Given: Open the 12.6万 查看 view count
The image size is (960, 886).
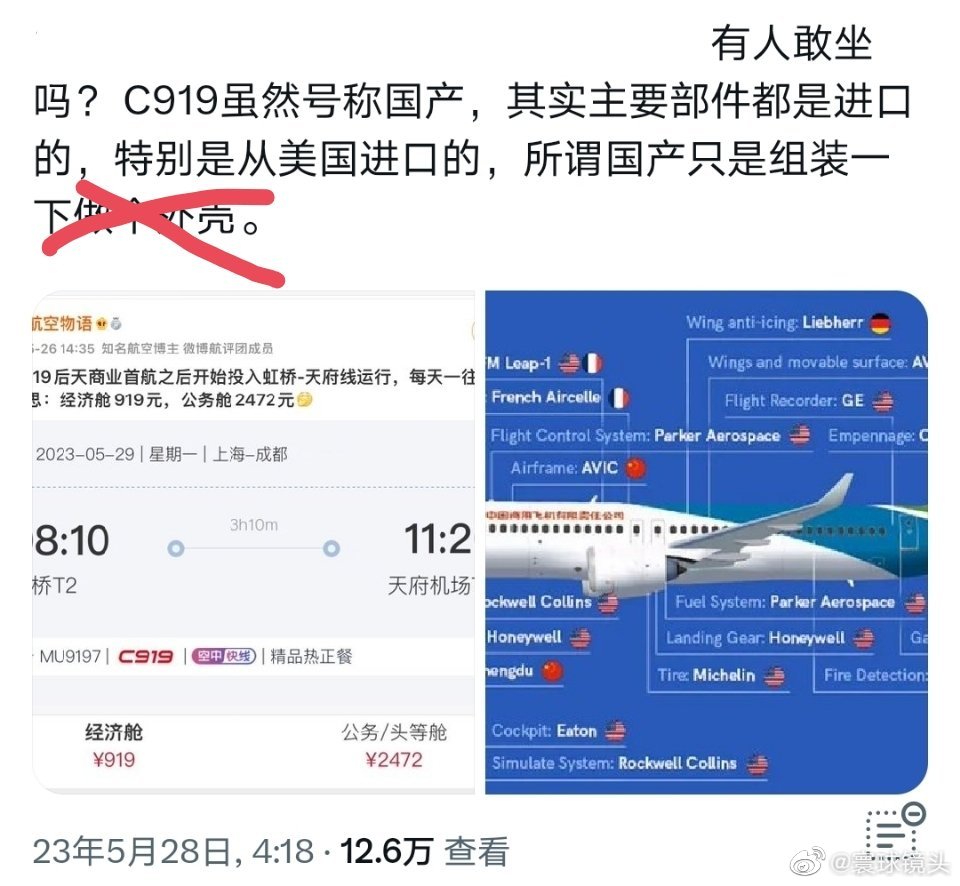Looking at the screenshot, I should click(424, 852).
